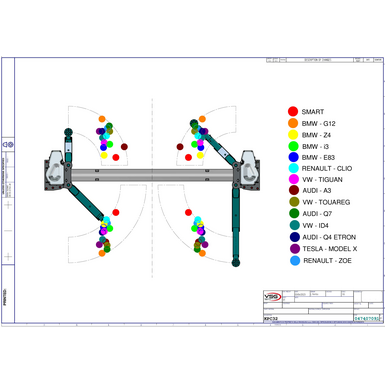The image size is (385, 385).
Task: Click the right lift column motor housing
Action: pos(249,168)
